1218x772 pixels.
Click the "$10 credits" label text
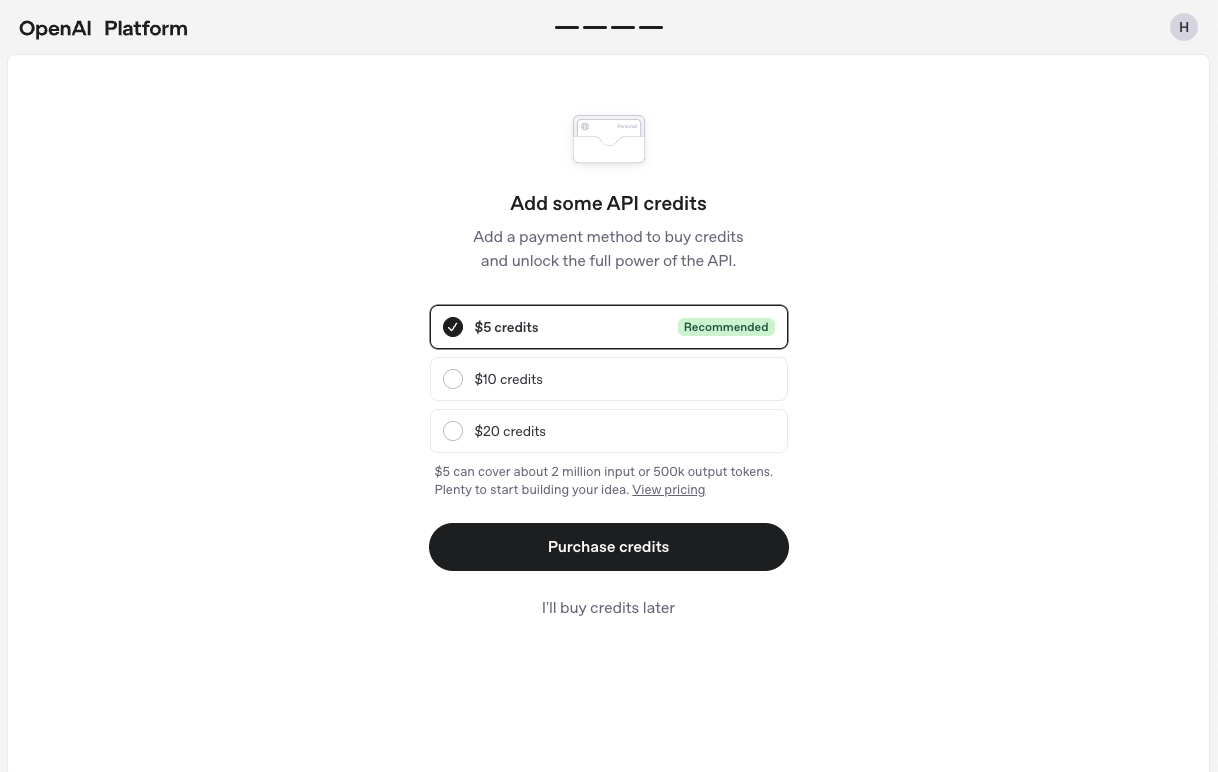point(509,379)
